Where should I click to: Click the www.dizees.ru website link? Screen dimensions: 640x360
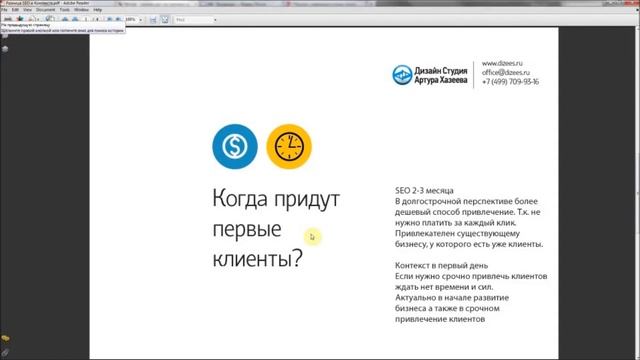502,63
